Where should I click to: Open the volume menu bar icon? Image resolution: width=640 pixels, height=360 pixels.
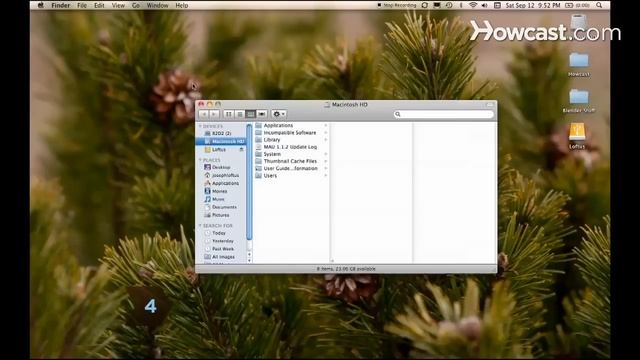pos(485,5)
